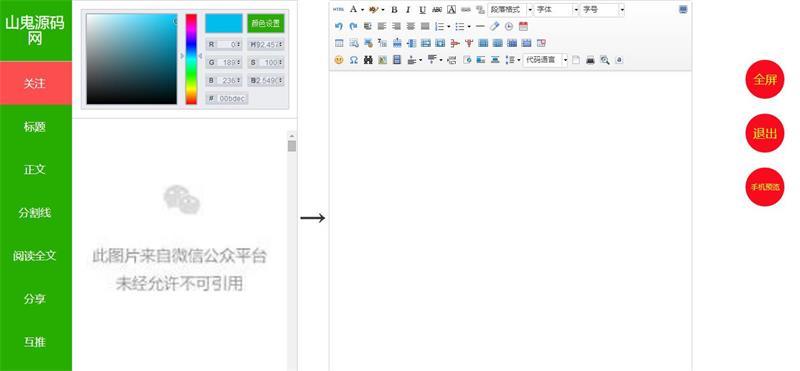Expand unordered list style dropdown arrow
Viewport: 800px width, 371px height.
click(469, 27)
